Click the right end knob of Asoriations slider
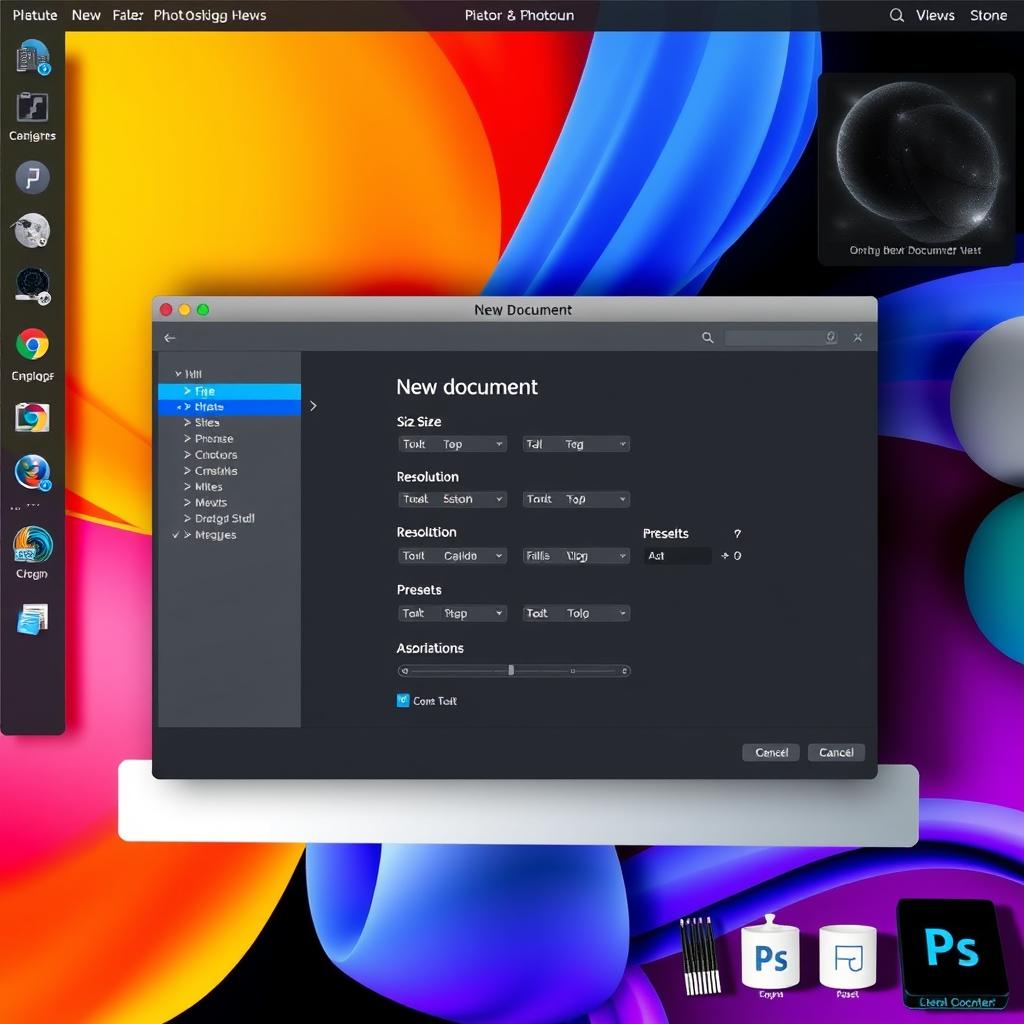Screen dimensions: 1024x1024 (x=625, y=671)
